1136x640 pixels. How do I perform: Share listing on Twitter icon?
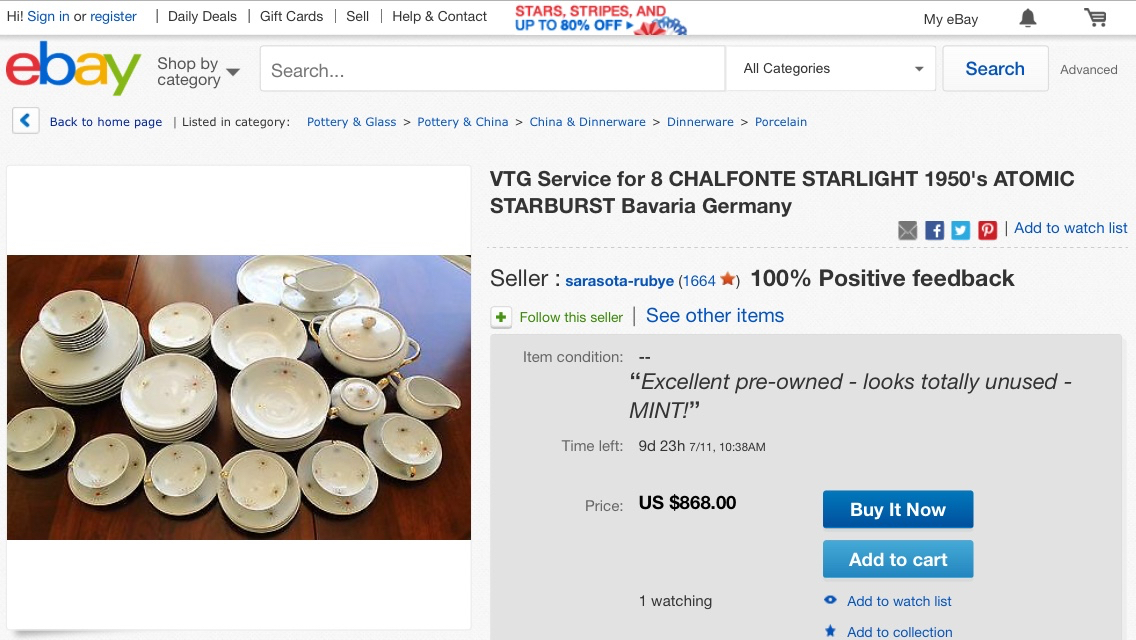[961, 230]
